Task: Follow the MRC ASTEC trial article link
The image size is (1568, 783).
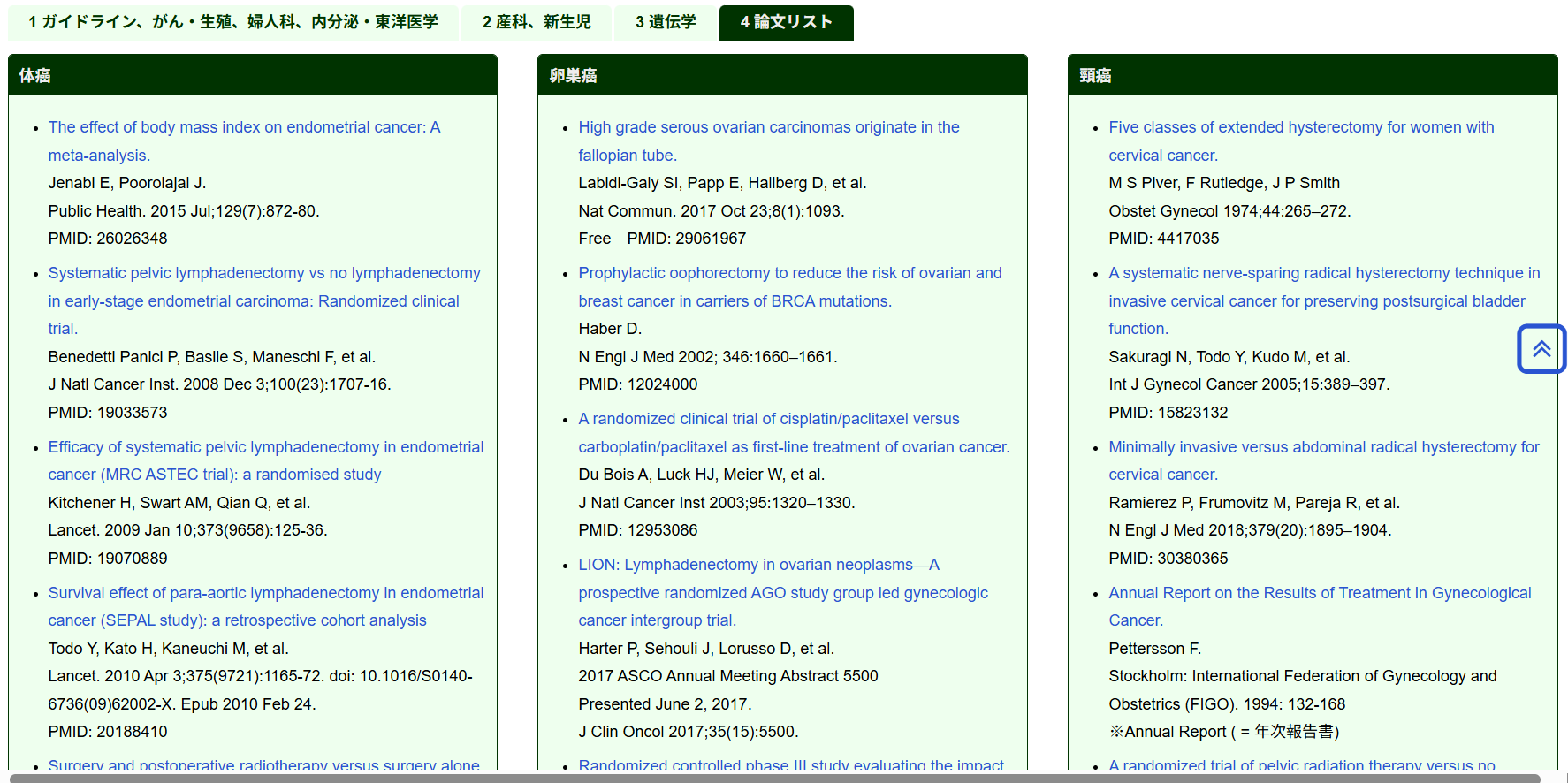Action: pyautogui.click(x=265, y=447)
